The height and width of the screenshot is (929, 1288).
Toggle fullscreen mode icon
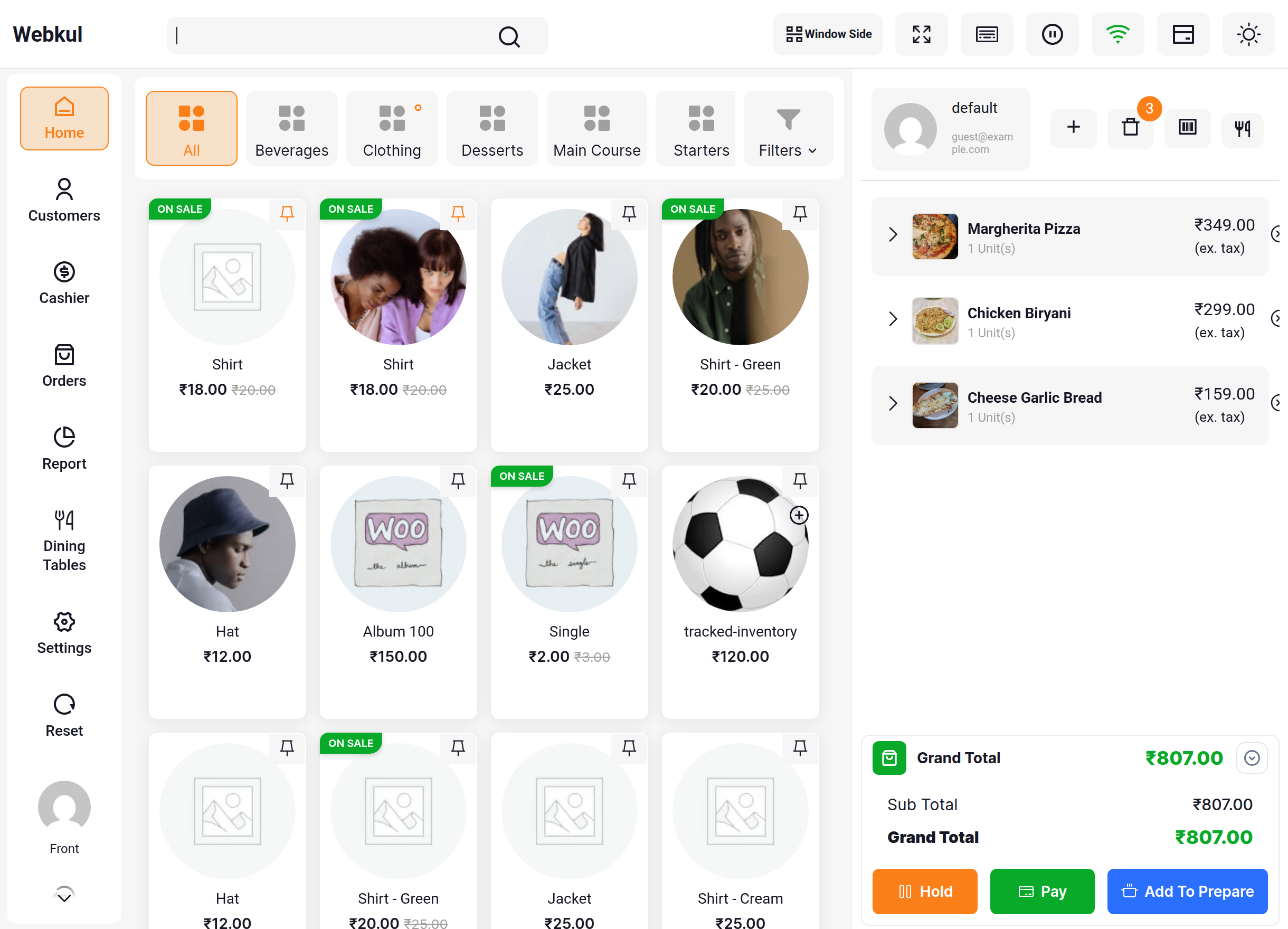coord(921,34)
